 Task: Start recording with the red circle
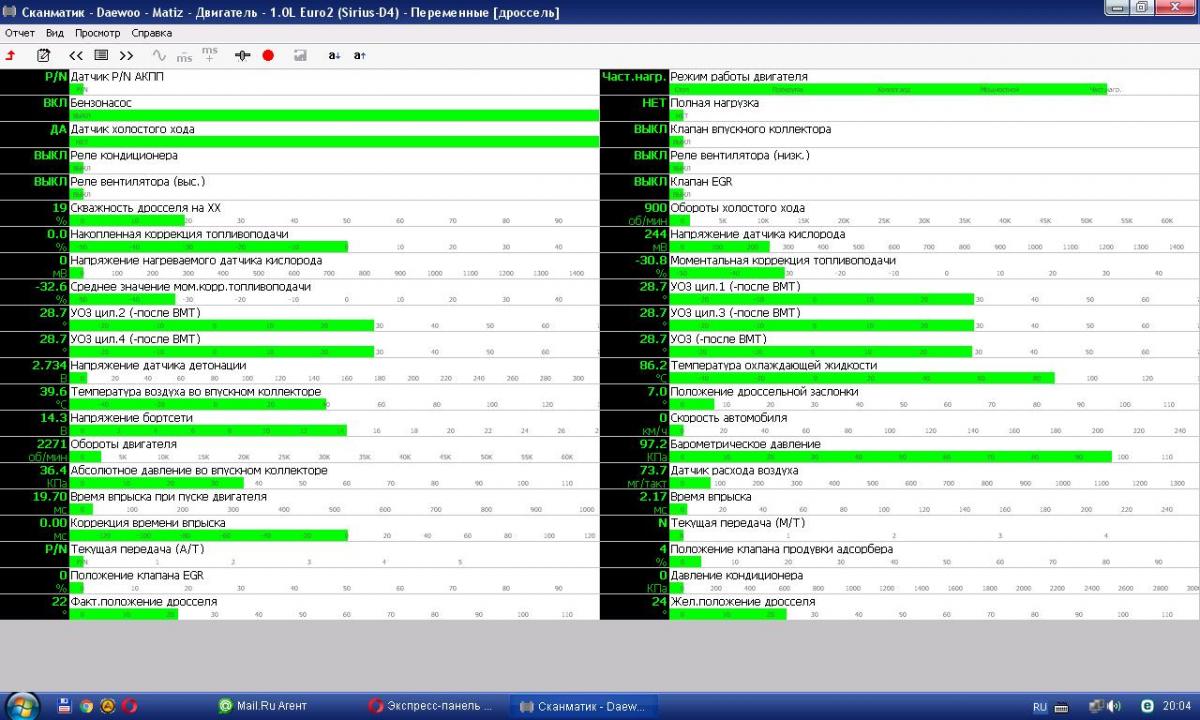[x=268, y=55]
